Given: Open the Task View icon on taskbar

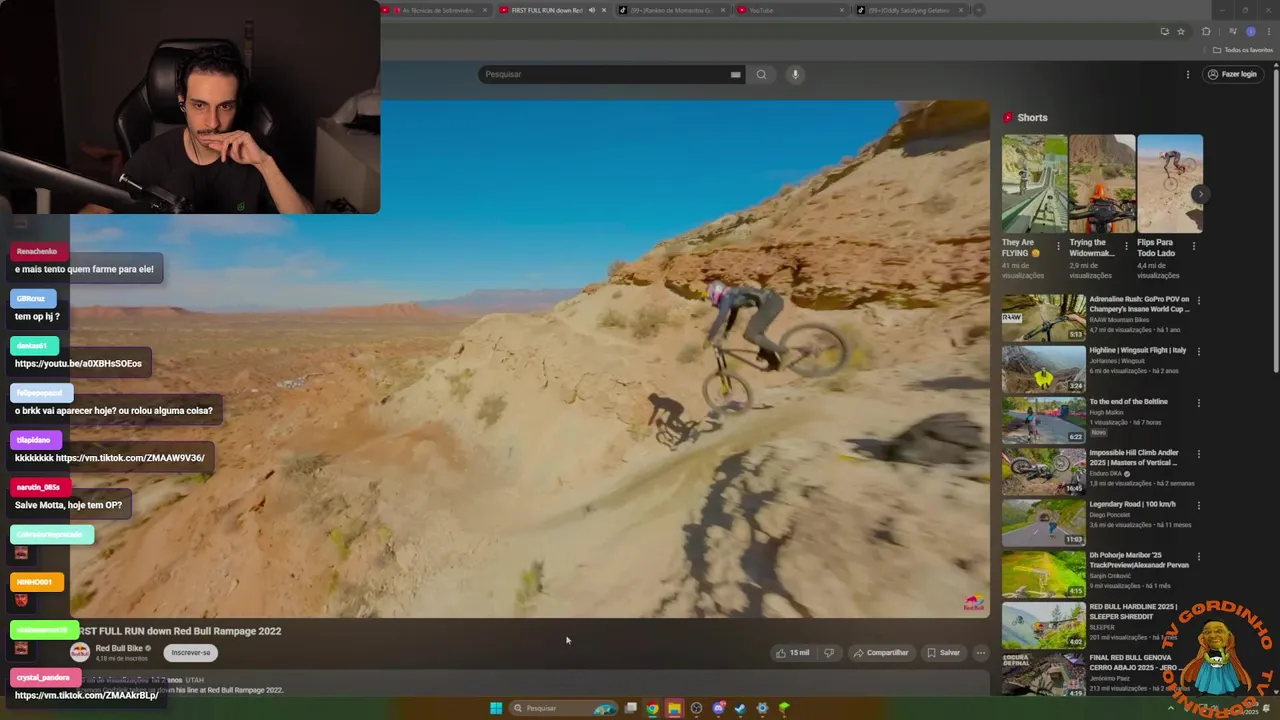Looking at the screenshot, I should pyautogui.click(x=631, y=708).
